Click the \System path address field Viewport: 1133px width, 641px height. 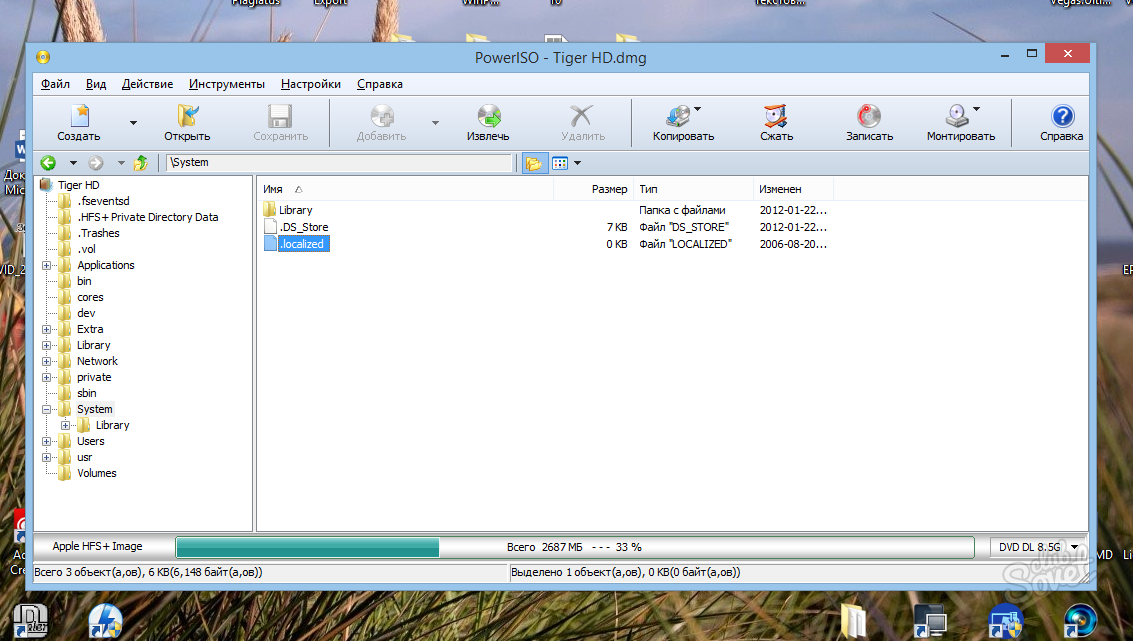point(339,163)
